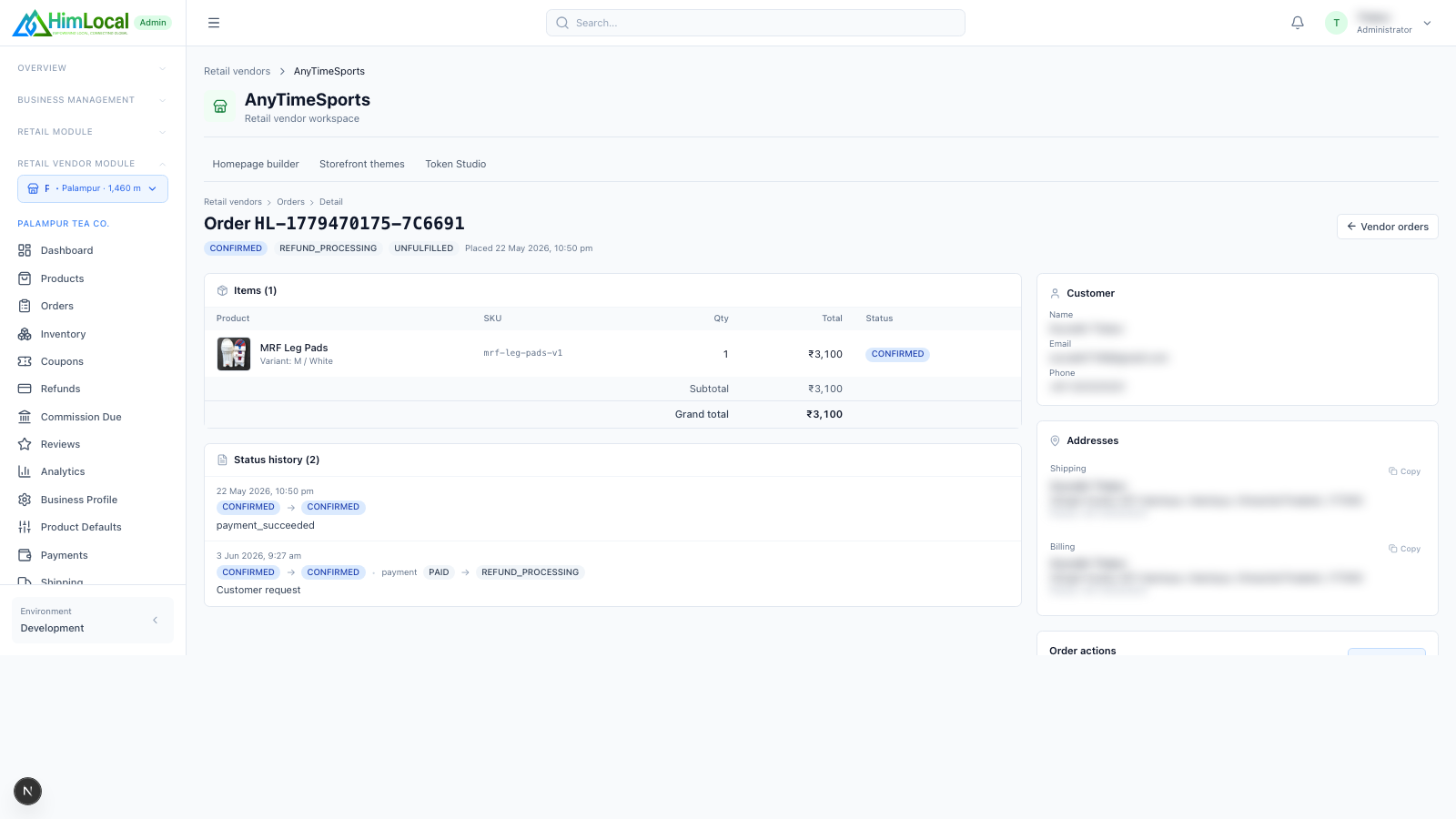Switch to the Token Studio tab
Image resolution: width=1456 pixels, height=819 pixels.
click(x=456, y=164)
